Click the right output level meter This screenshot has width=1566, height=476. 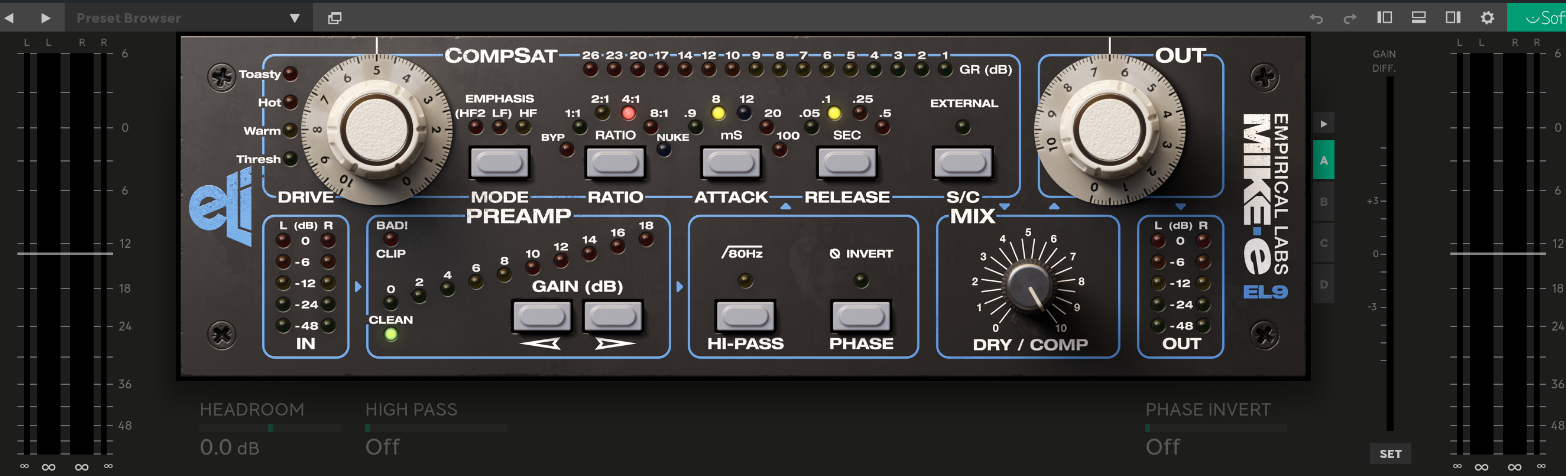[1497, 255]
